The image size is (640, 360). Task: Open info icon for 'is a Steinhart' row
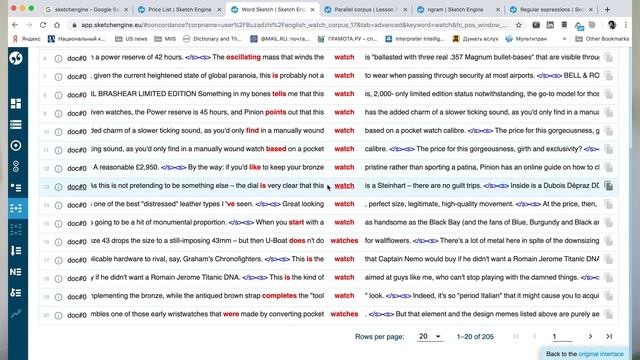click(x=58, y=187)
